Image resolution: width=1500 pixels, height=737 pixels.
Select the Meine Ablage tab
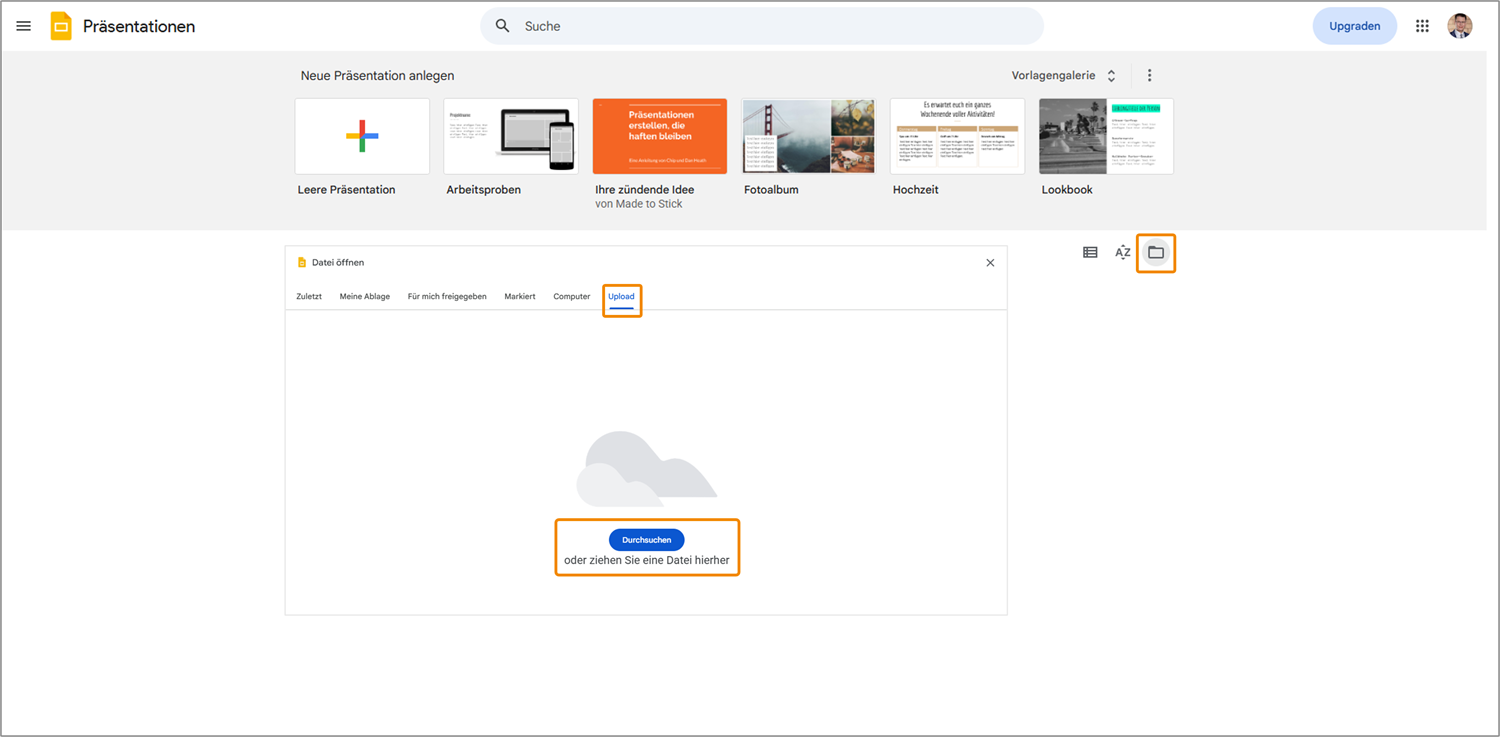pyautogui.click(x=365, y=297)
